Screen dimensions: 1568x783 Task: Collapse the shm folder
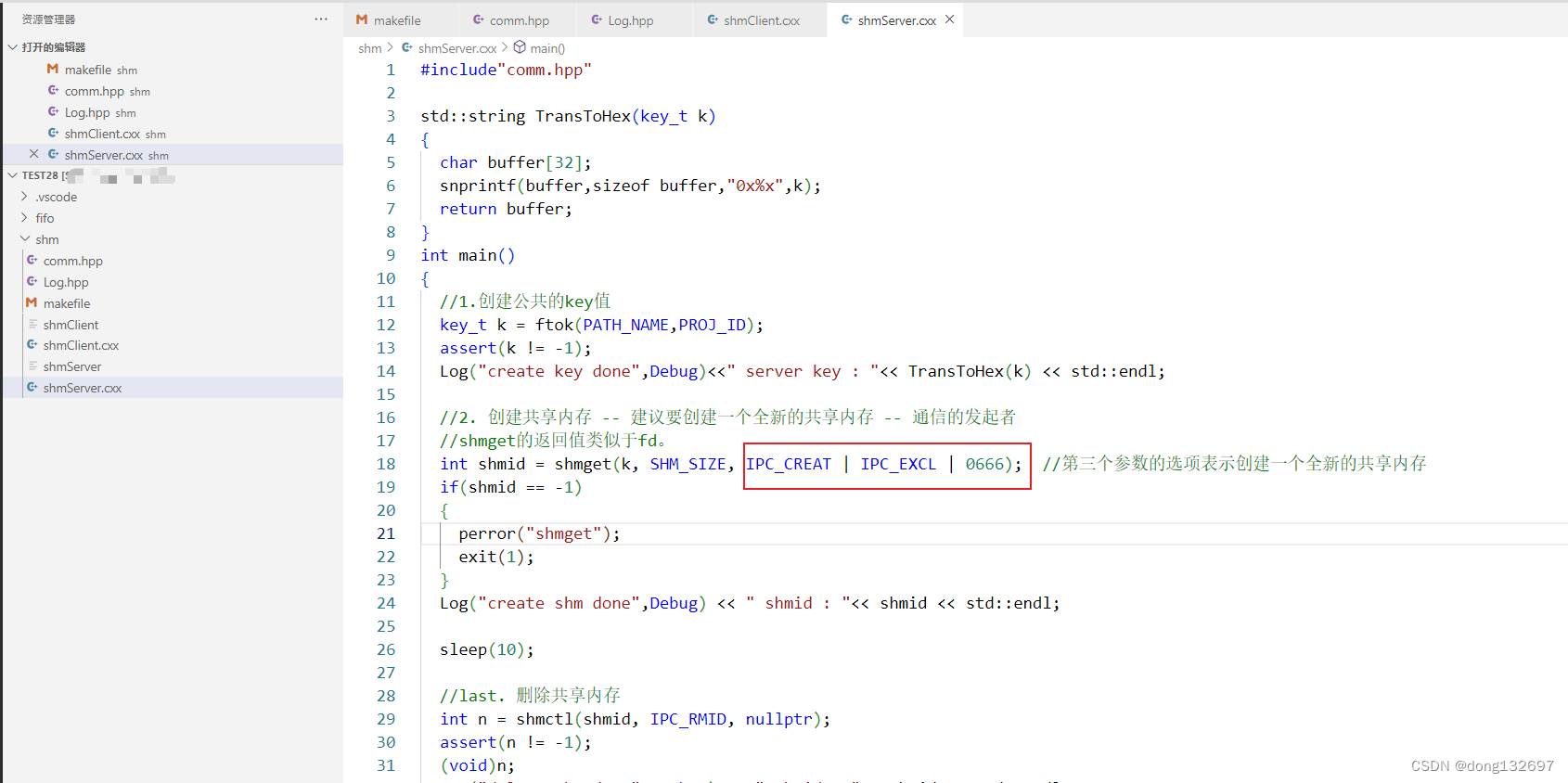[x=24, y=238]
